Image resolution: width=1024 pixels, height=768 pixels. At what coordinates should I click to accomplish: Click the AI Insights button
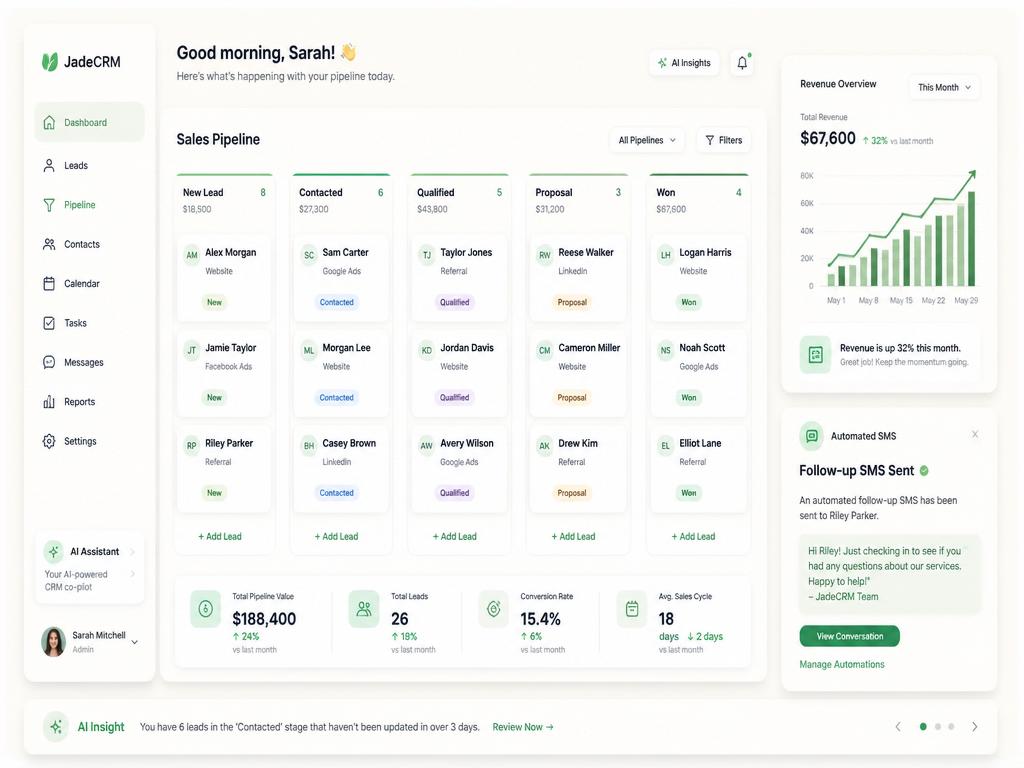click(684, 63)
